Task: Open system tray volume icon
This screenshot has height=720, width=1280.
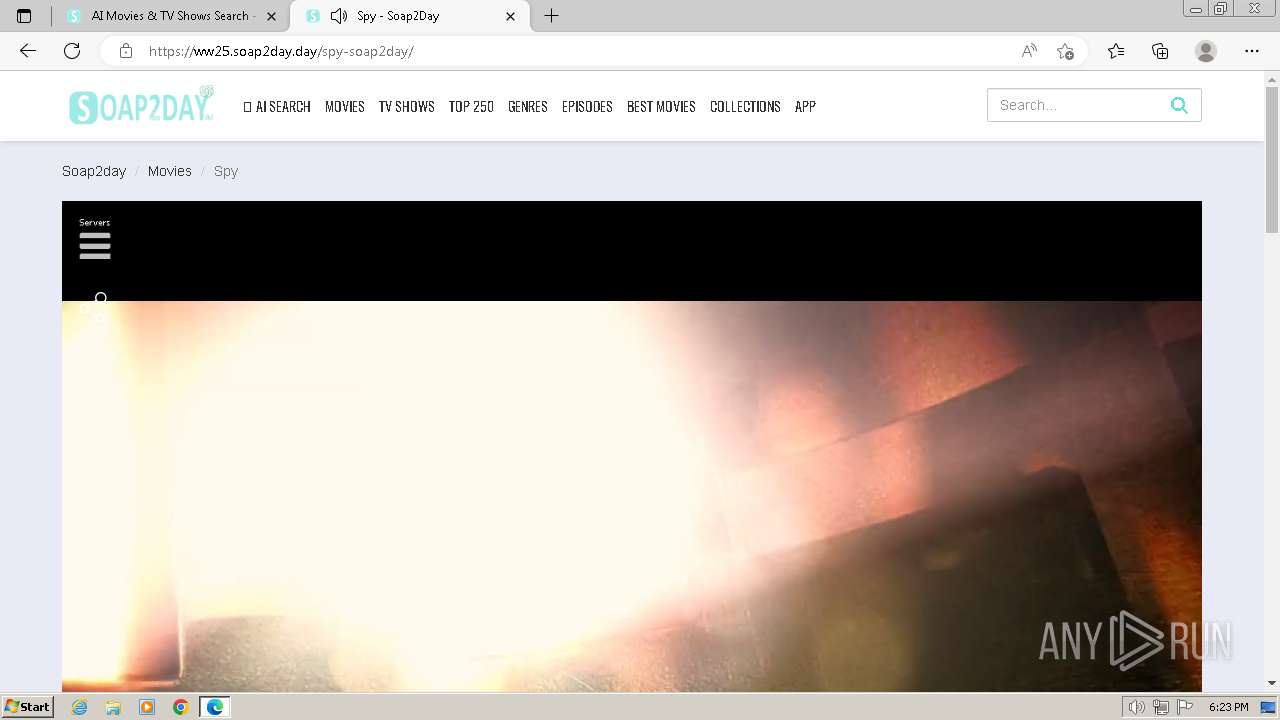Action: click(x=1137, y=707)
